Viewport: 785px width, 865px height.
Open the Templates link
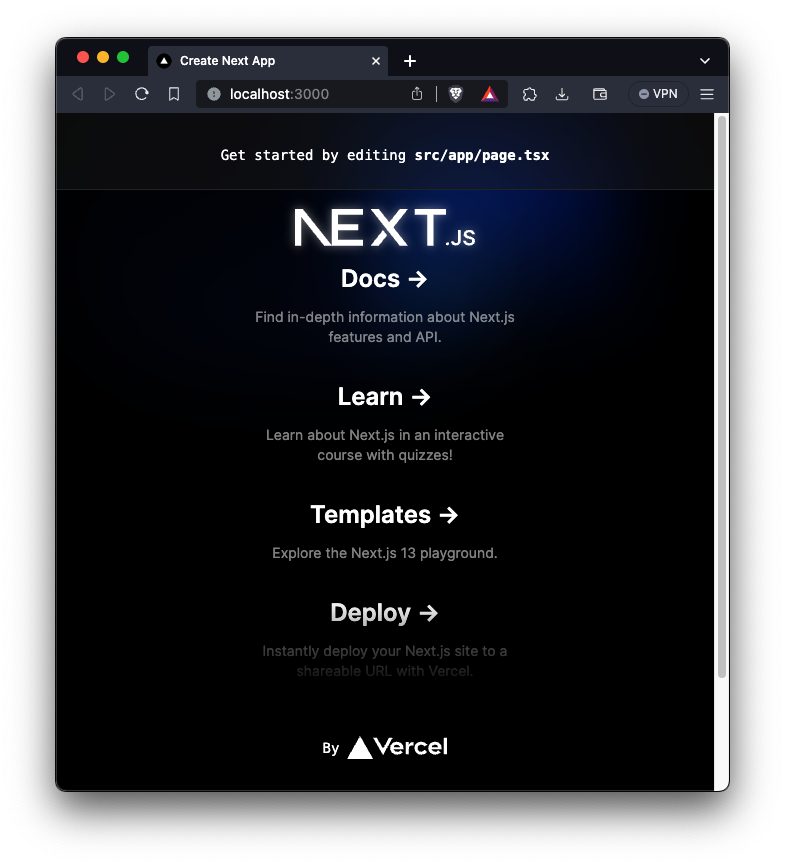click(x=385, y=515)
